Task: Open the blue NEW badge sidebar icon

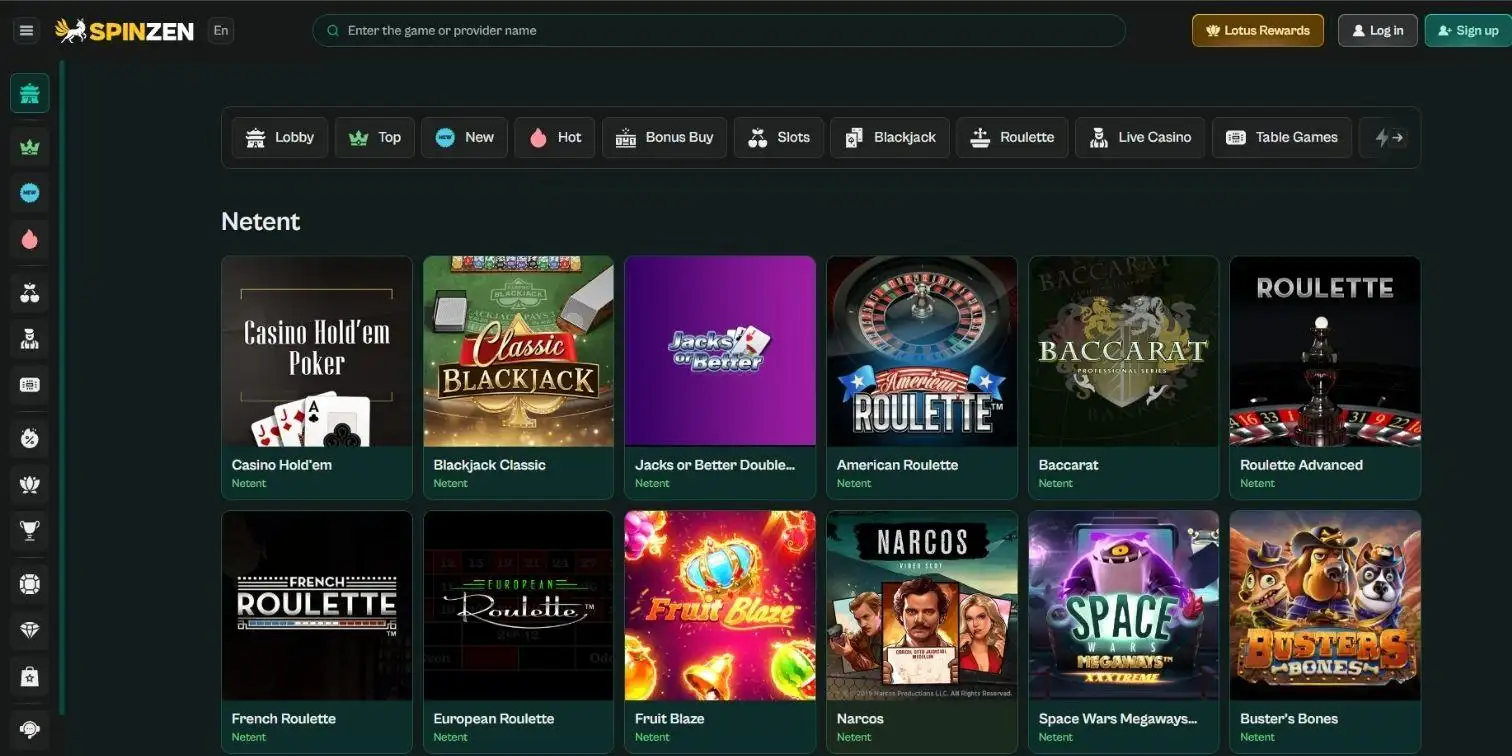Action: pyautogui.click(x=29, y=193)
